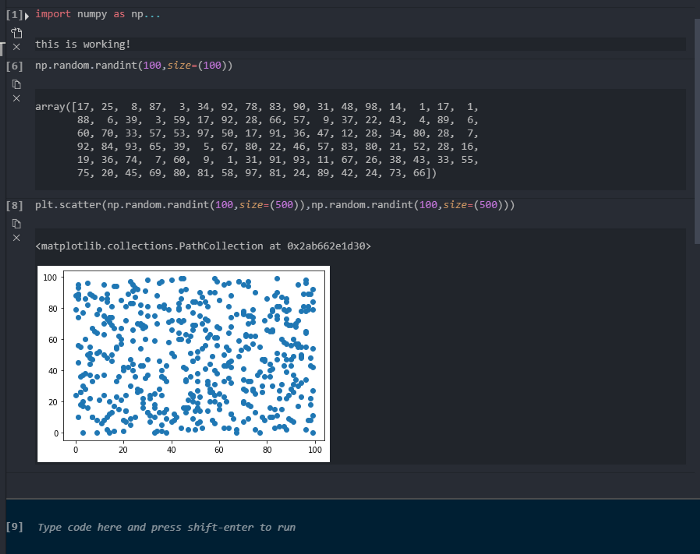Delete the import numpy cell [1]
This screenshot has height=554, width=700.
[x=16, y=47]
